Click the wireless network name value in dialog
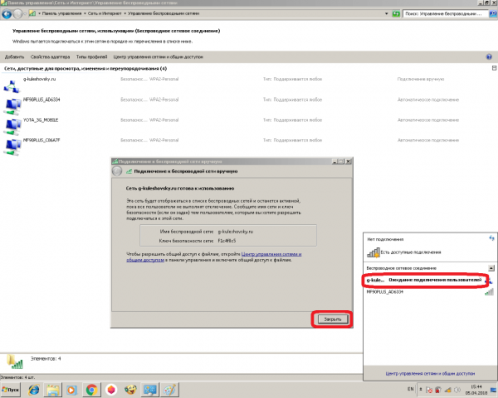Viewport: 498px width, 398px height. [x=235, y=231]
